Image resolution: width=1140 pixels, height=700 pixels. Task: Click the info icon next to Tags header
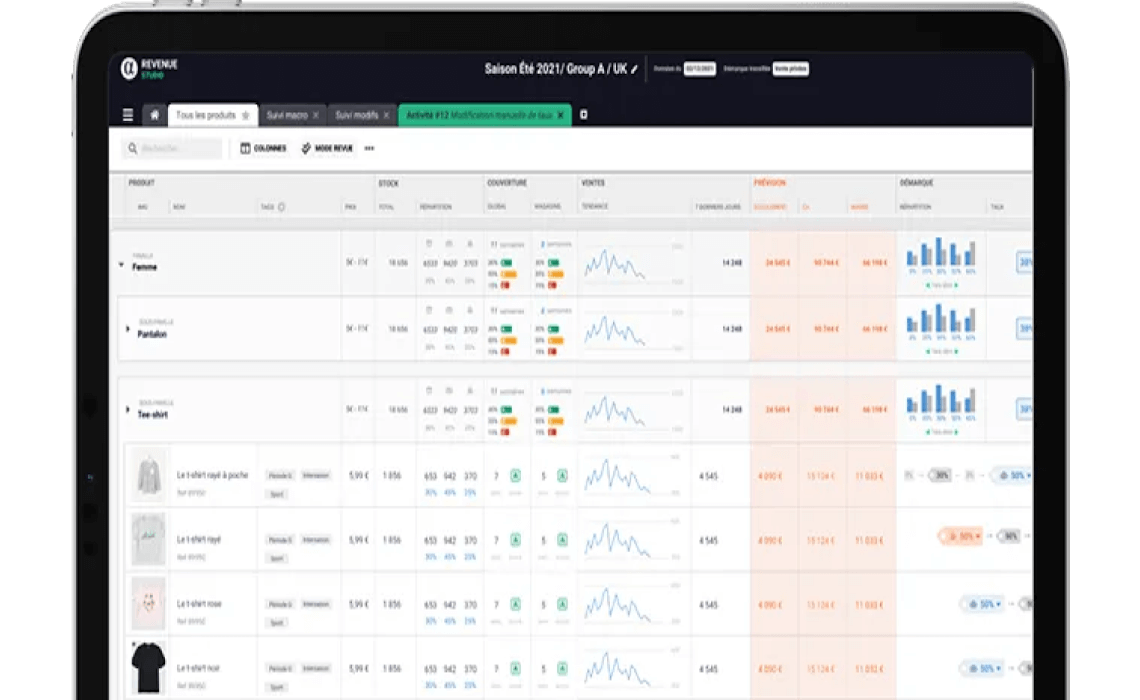click(282, 207)
